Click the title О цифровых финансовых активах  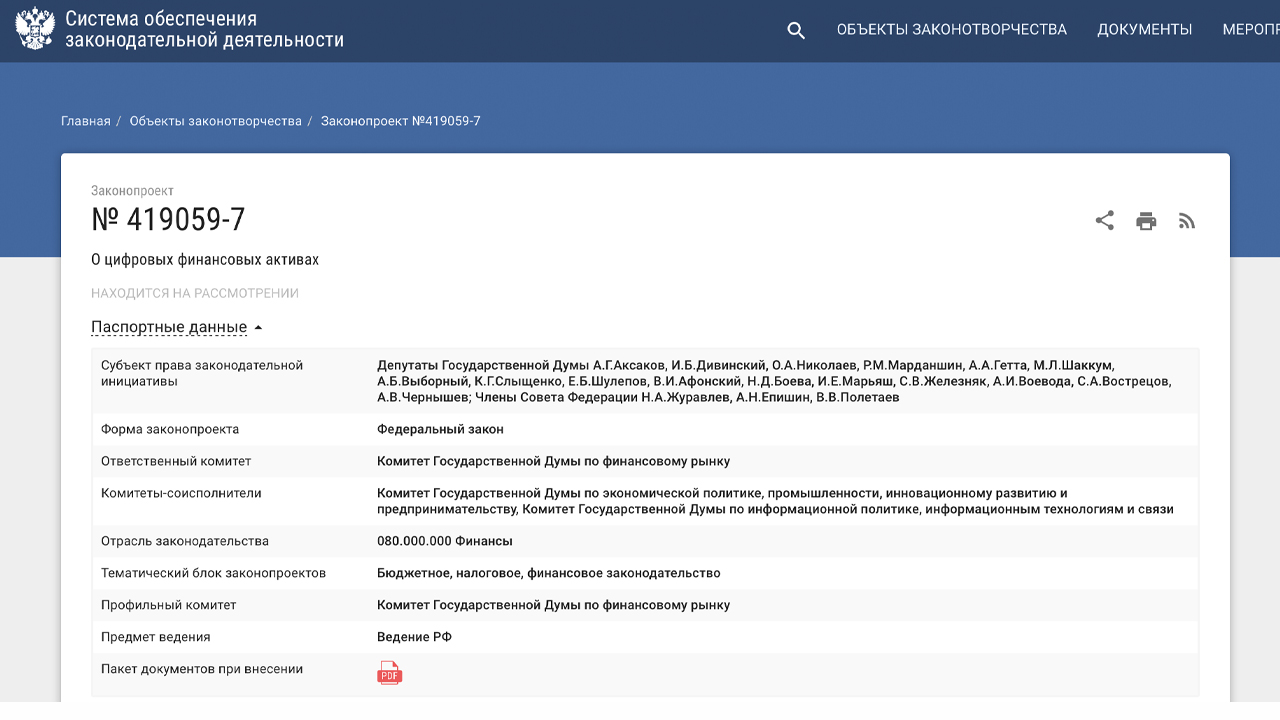(x=205, y=260)
